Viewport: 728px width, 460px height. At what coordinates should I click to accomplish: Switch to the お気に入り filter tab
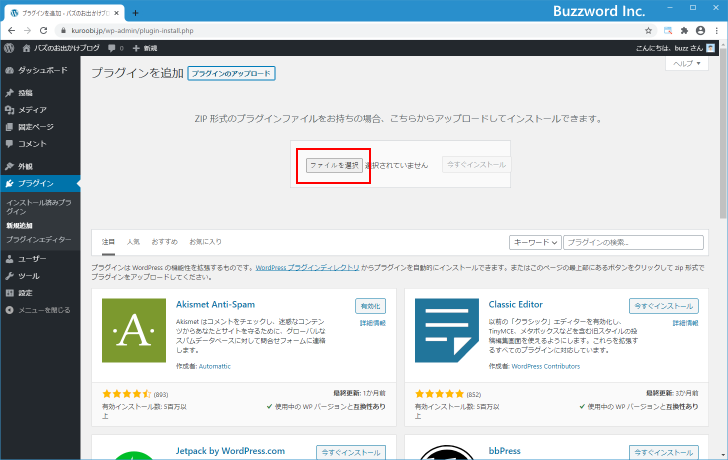coord(205,242)
